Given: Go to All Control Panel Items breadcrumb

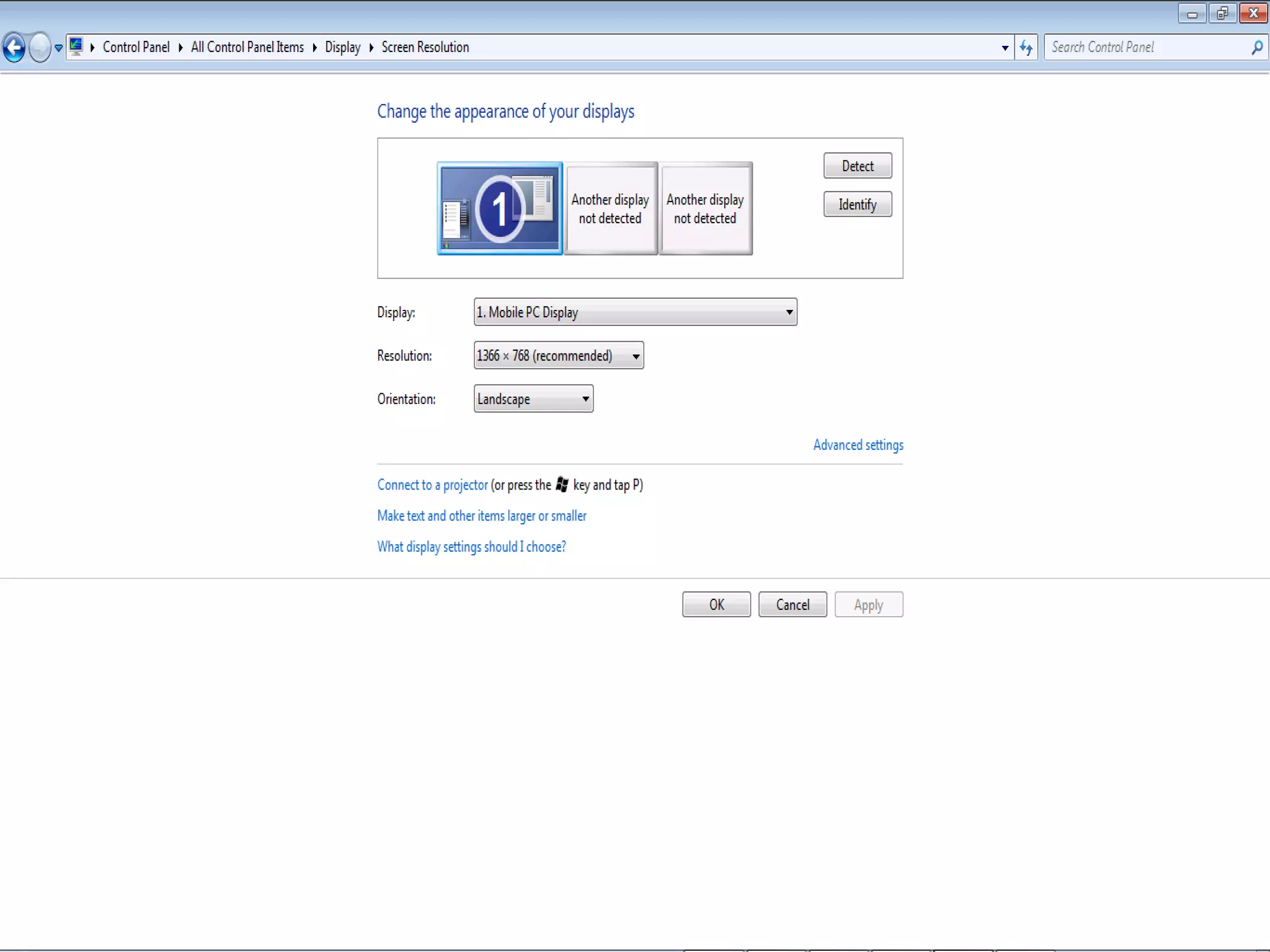Looking at the screenshot, I should [247, 47].
